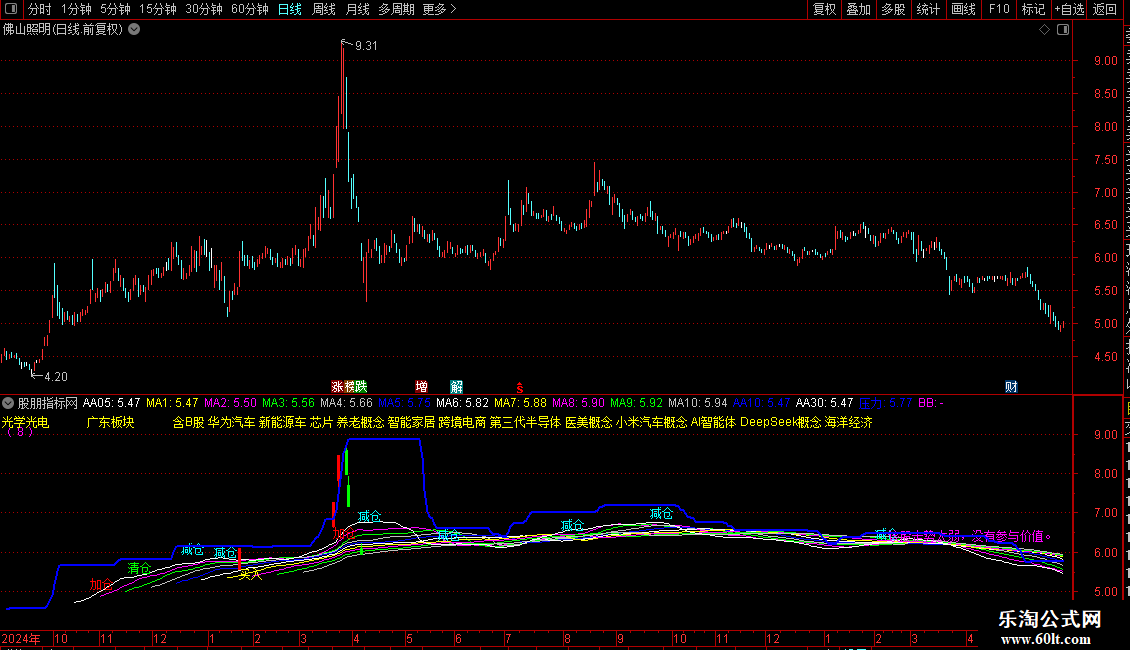Click the 光学光电 sector label
Image resolution: width=1130 pixels, height=650 pixels.
[25, 422]
